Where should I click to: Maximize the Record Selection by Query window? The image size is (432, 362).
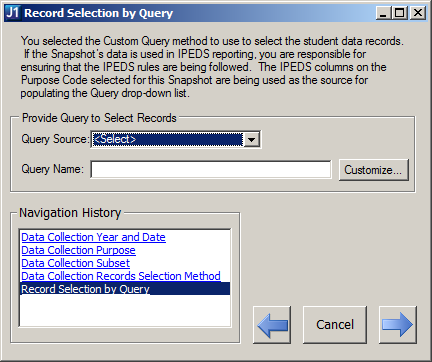click(399, 13)
